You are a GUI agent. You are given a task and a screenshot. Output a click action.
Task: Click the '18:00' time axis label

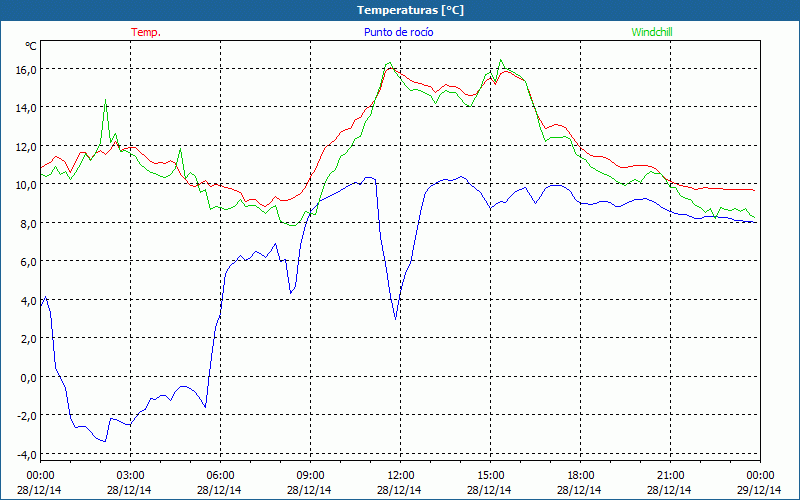581,476
